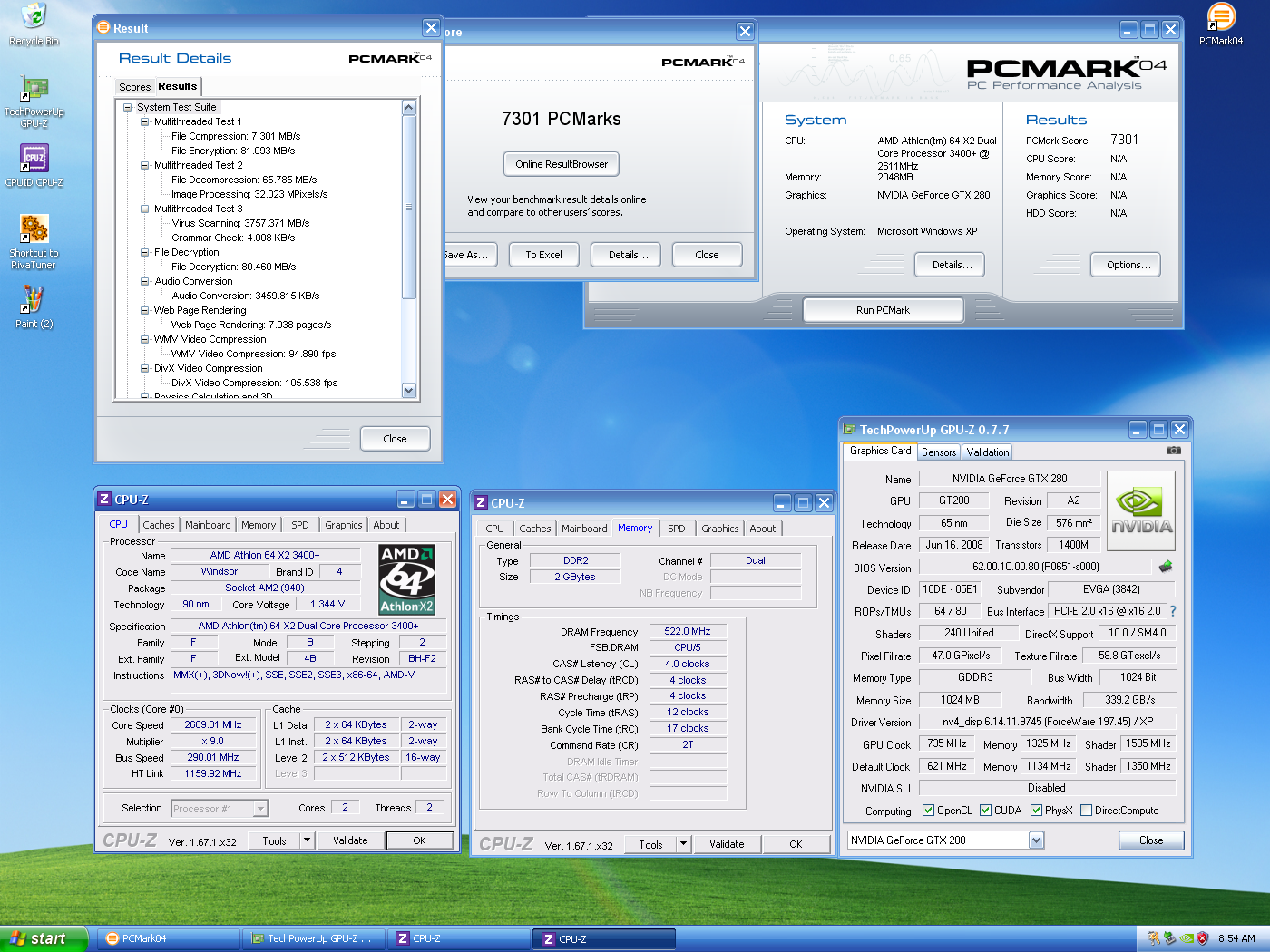
Task: Click the Online ResultBrowser button
Action: pos(562,164)
